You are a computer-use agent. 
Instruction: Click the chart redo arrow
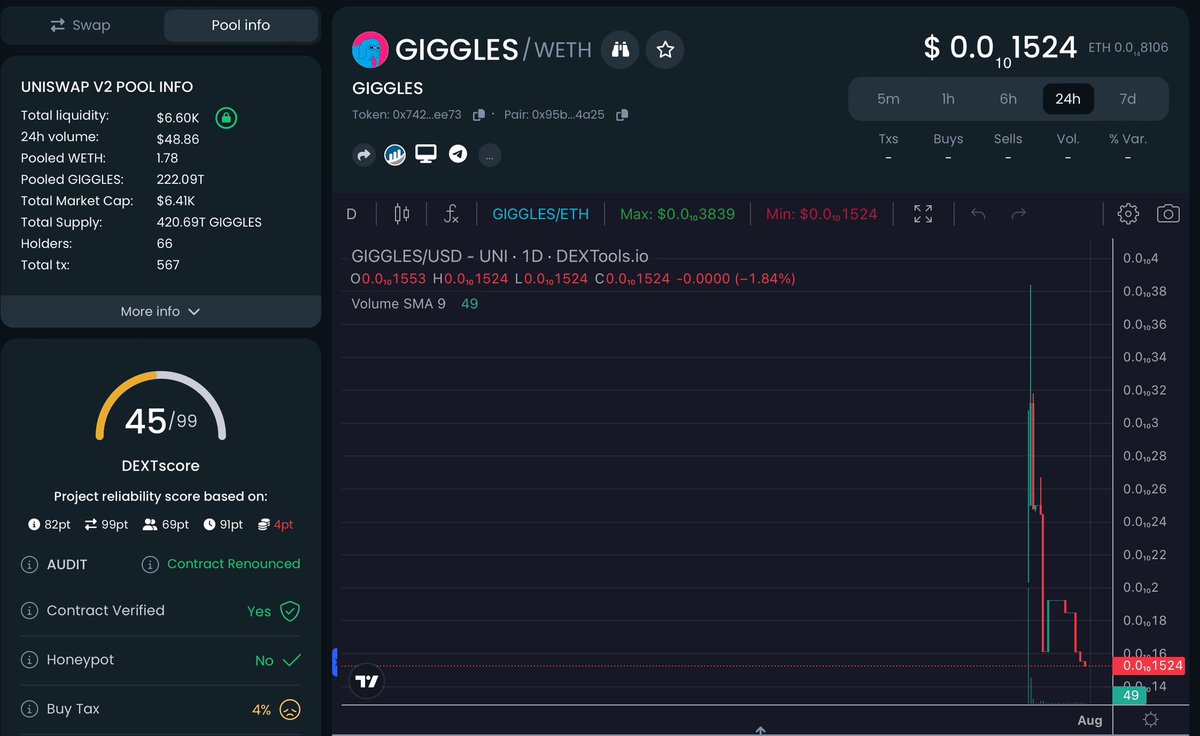pyautogui.click(x=1019, y=214)
